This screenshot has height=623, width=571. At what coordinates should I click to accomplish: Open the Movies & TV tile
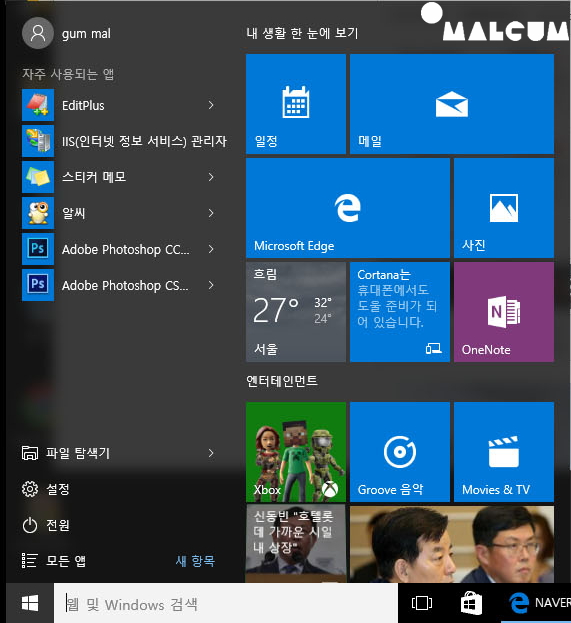point(504,452)
